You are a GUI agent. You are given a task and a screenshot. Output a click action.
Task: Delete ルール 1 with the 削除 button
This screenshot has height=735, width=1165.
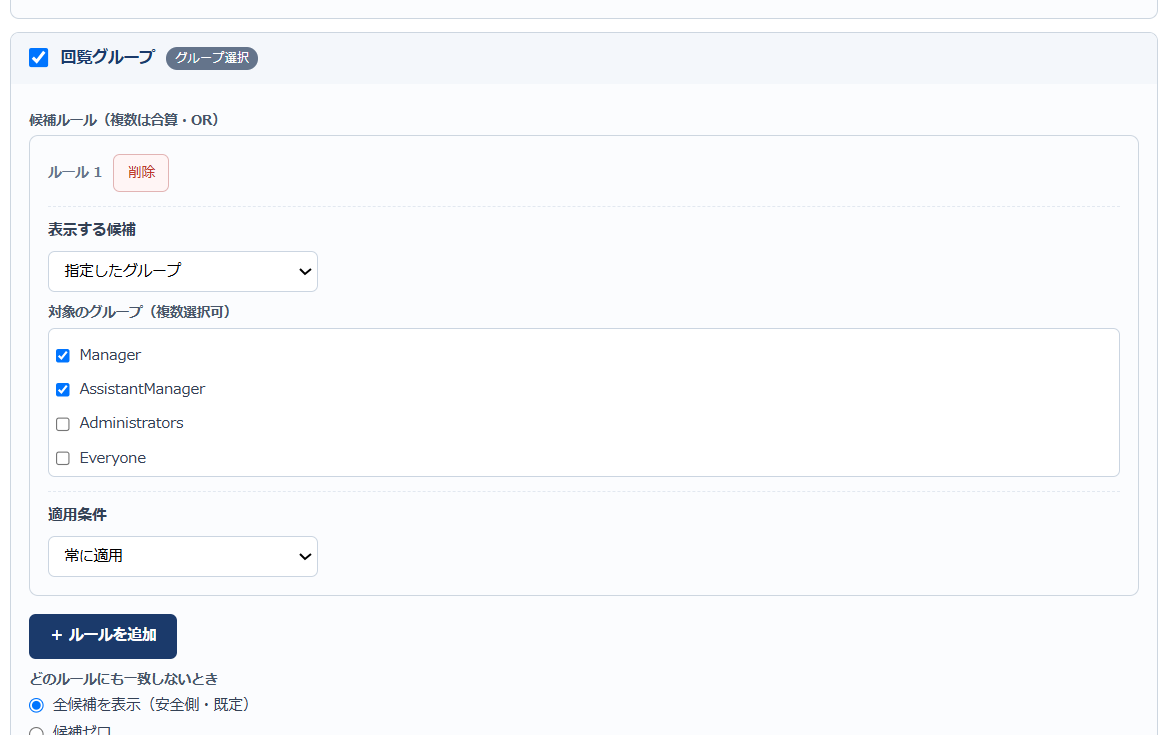(x=141, y=172)
